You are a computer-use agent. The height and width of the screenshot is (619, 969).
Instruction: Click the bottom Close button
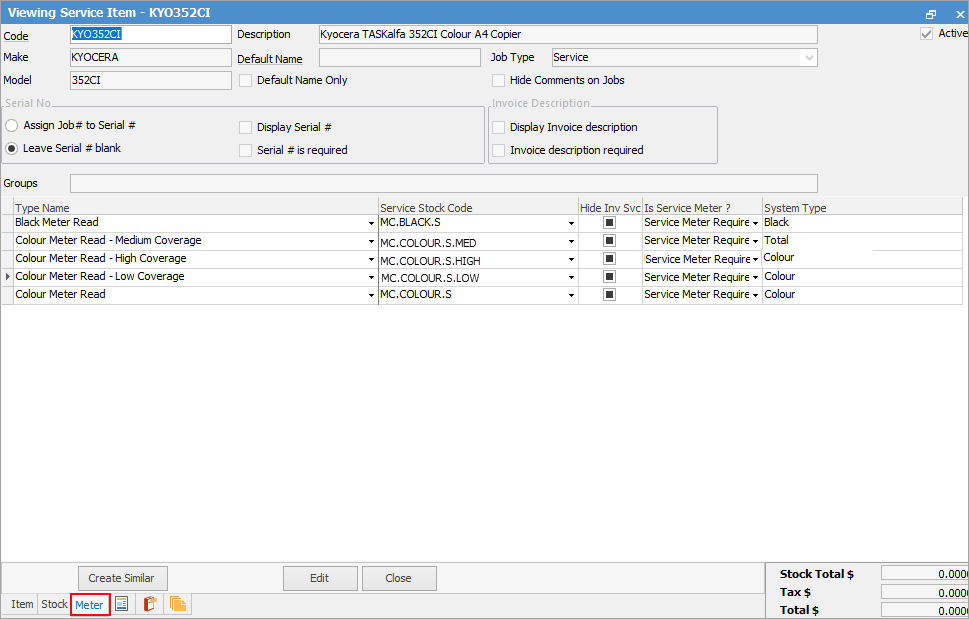tap(399, 578)
